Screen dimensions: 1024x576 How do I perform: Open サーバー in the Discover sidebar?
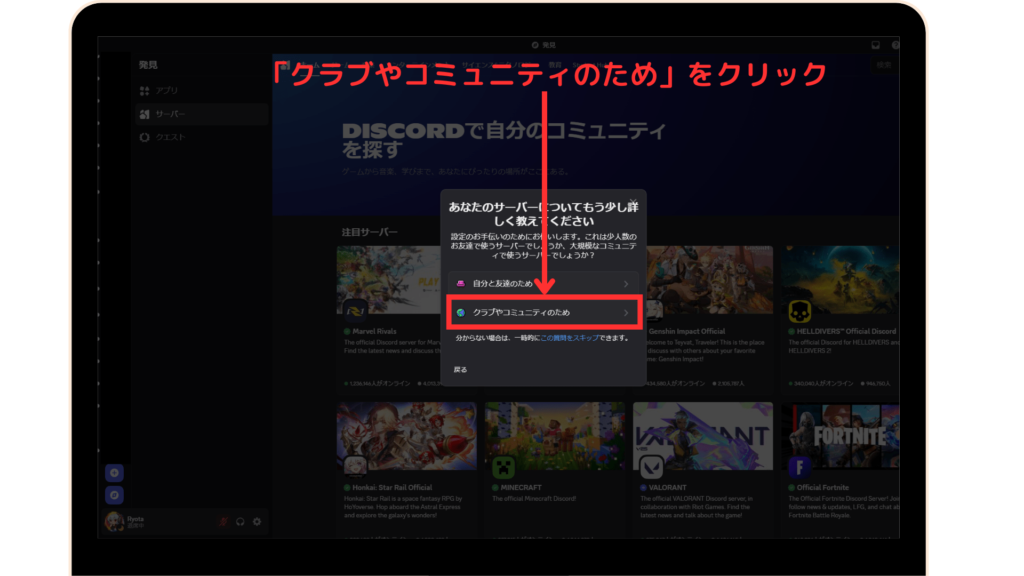tap(201, 114)
